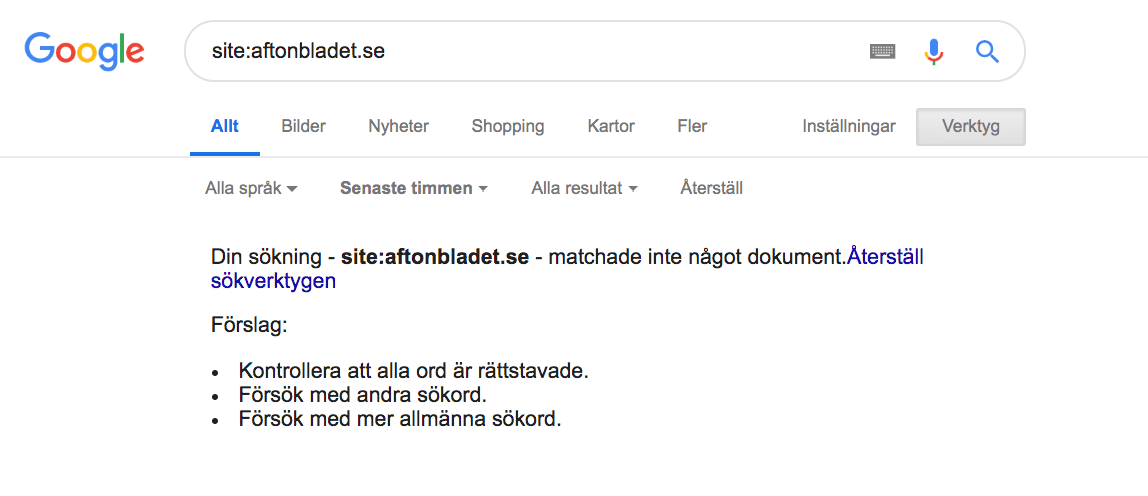
Task: Open the on-screen keyboard icon
Action: pyautogui.click(x=883, y=51)
